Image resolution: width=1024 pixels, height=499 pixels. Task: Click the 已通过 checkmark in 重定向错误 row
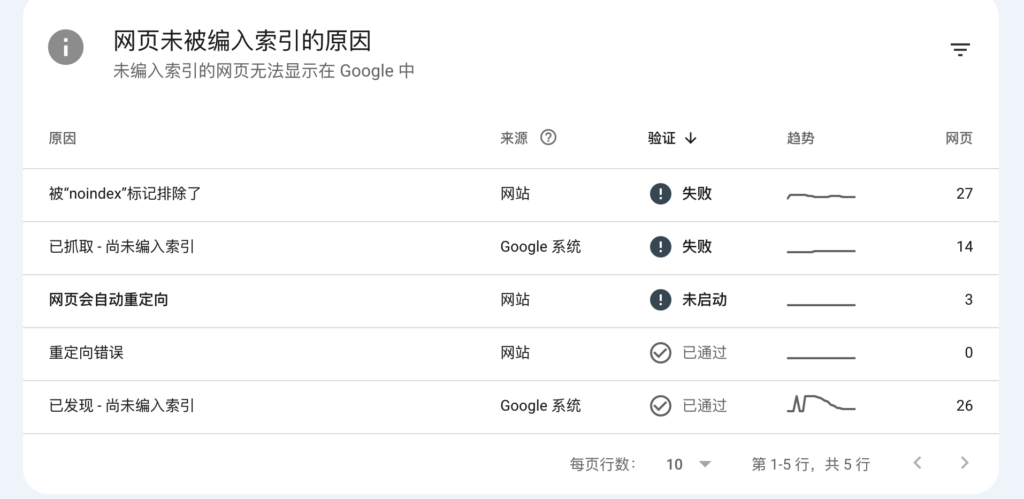[x=660, y=353]
